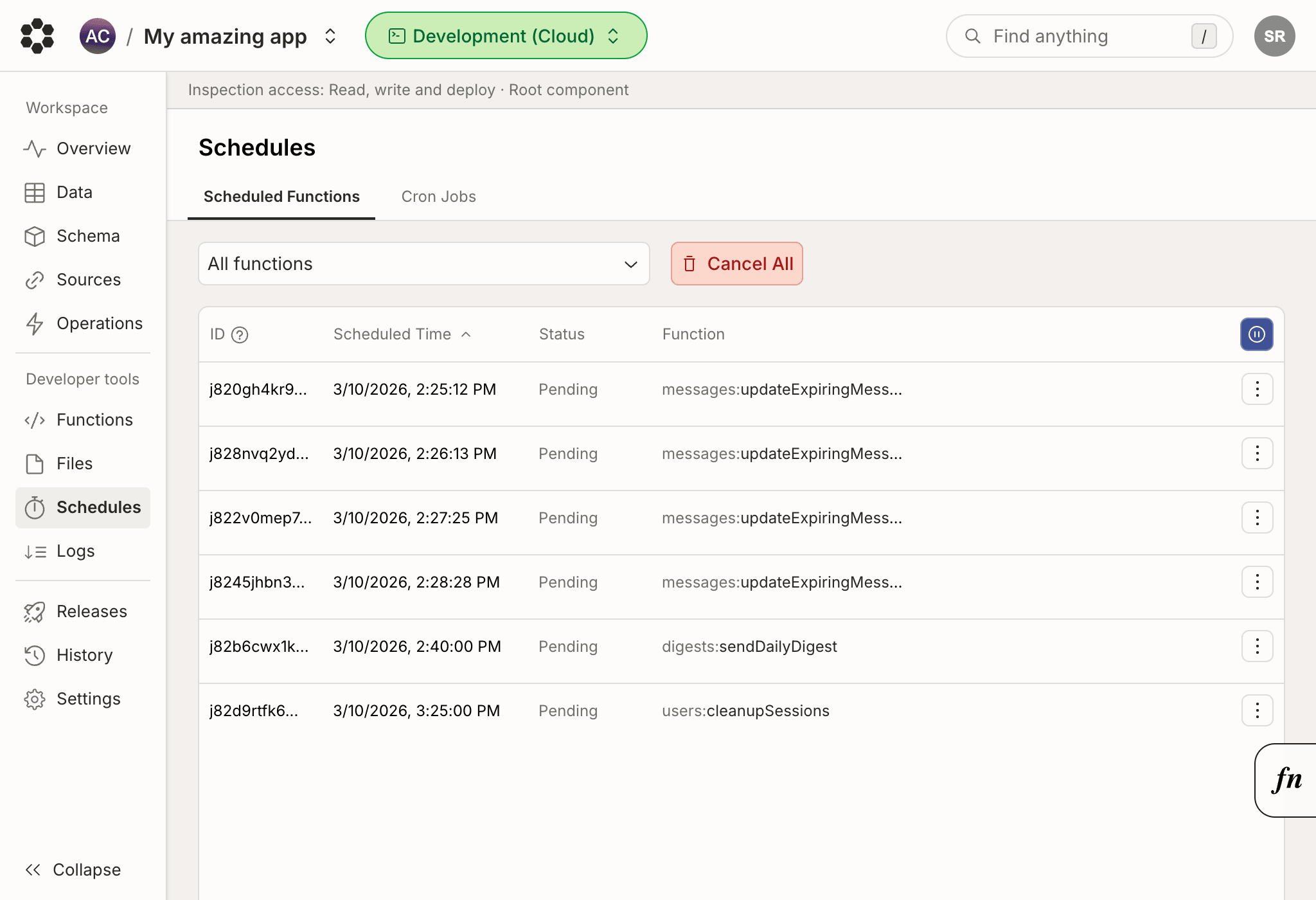
Task: Open the AC team avatar
Action: pos(98,36)
